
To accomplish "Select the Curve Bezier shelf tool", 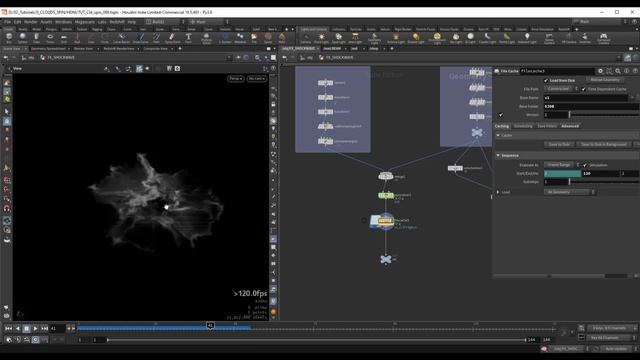I will point(121,38).
